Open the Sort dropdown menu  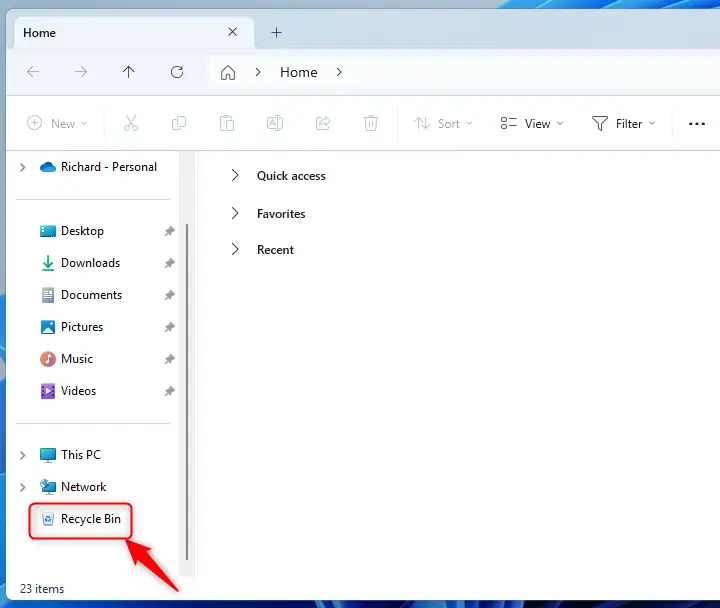444,123
